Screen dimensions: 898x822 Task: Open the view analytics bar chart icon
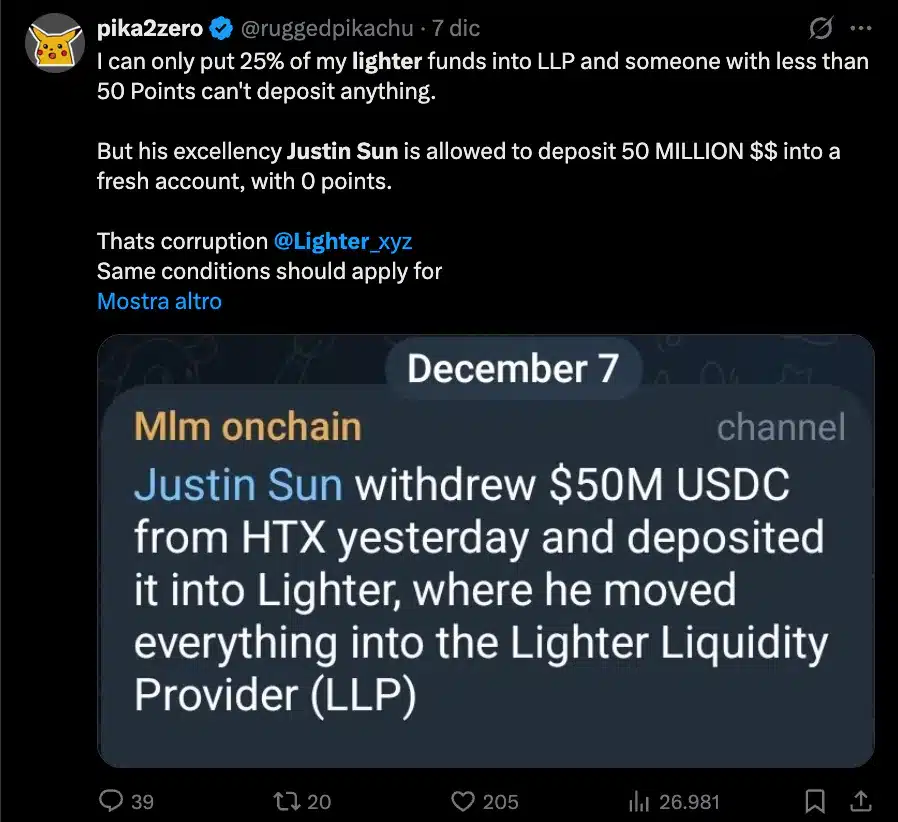click(x=640, y=801)
